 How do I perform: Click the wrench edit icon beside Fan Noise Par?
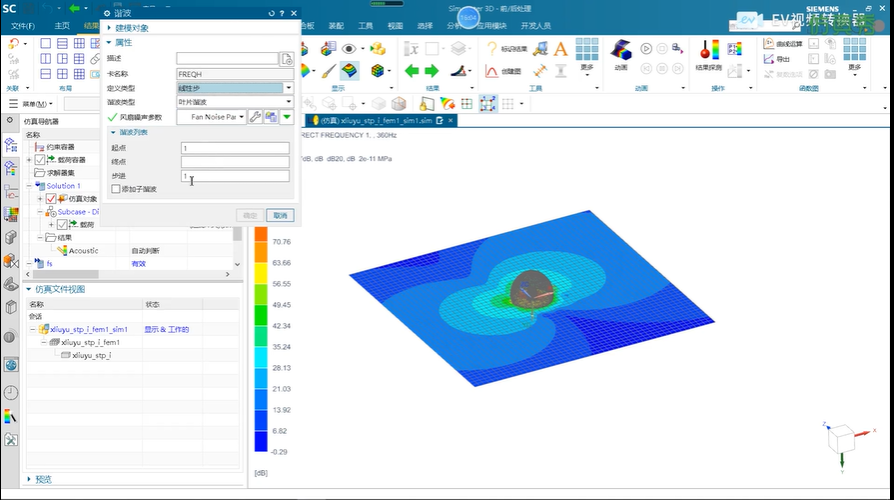(255, 117)
